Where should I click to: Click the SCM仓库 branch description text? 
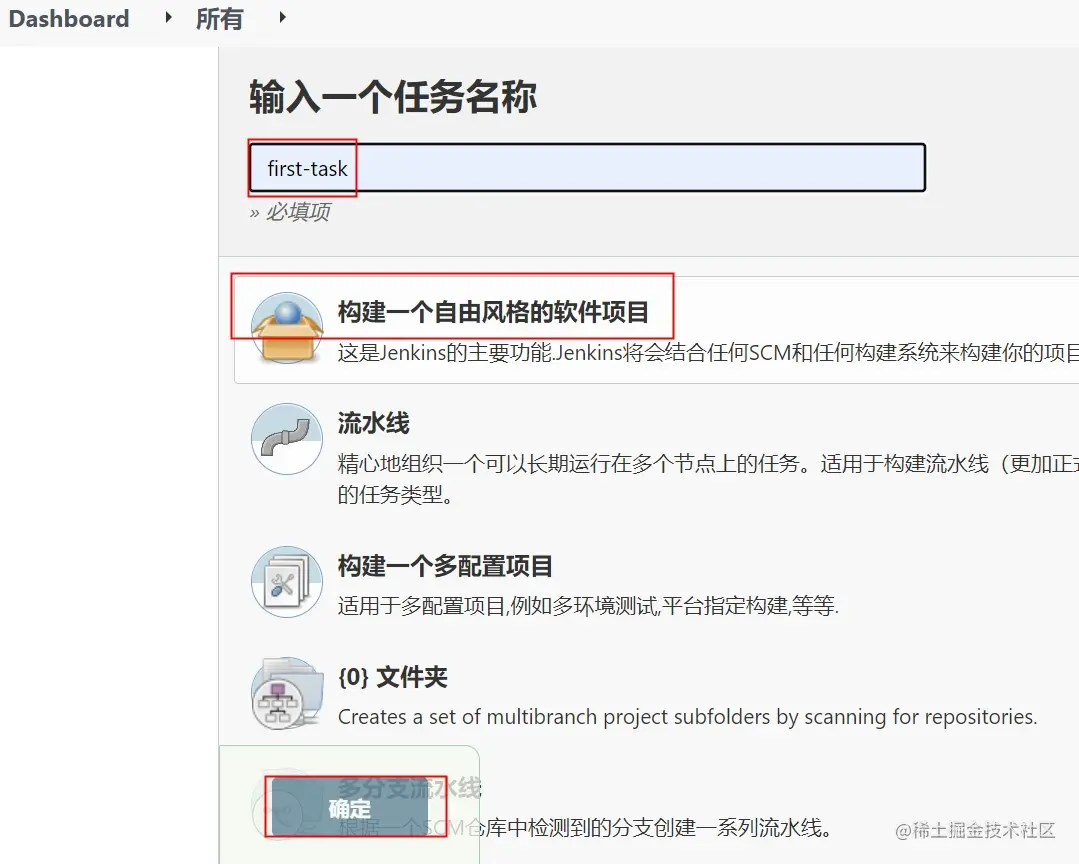(585, 828)
